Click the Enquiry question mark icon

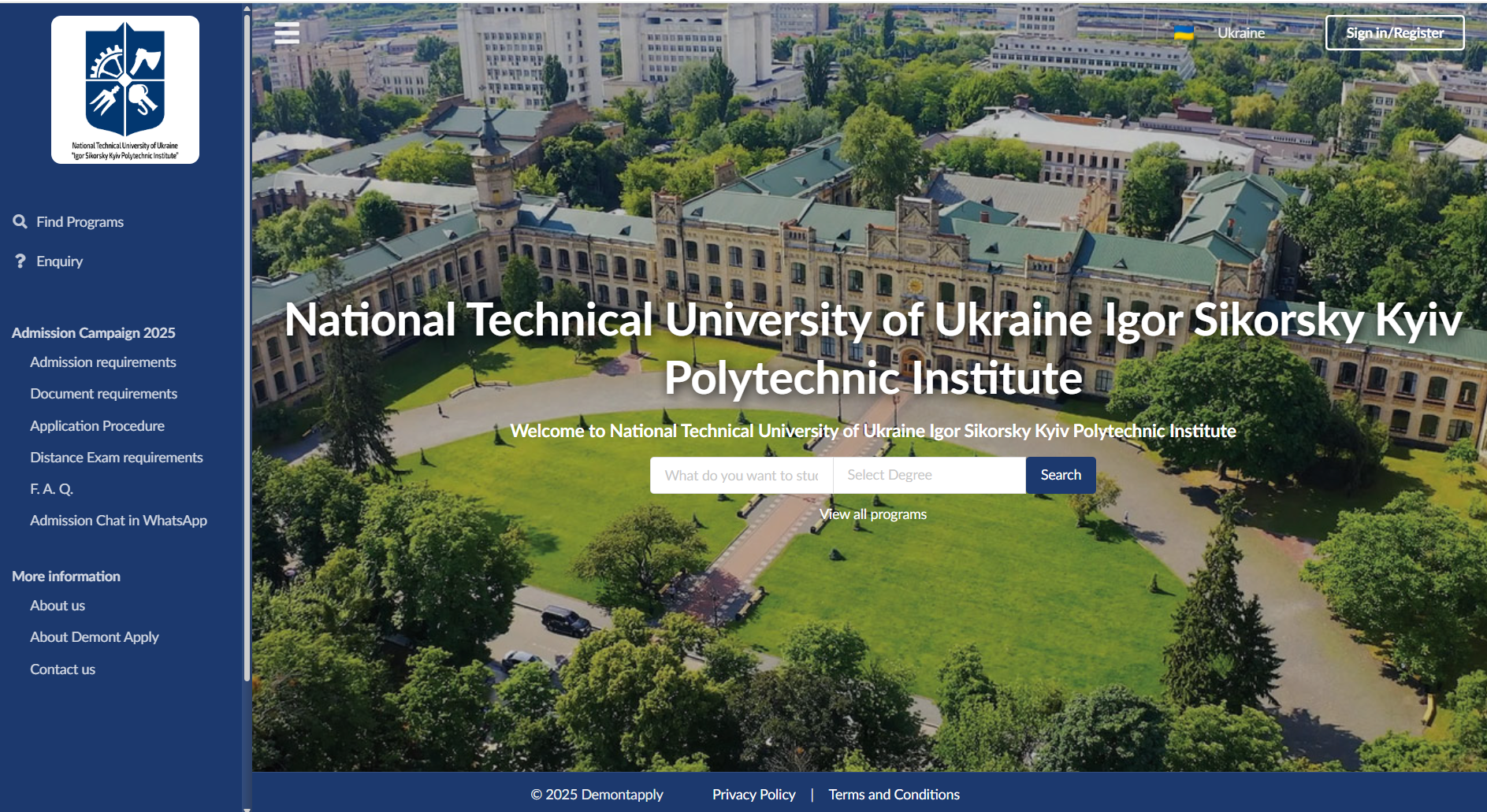click(20, 261)
